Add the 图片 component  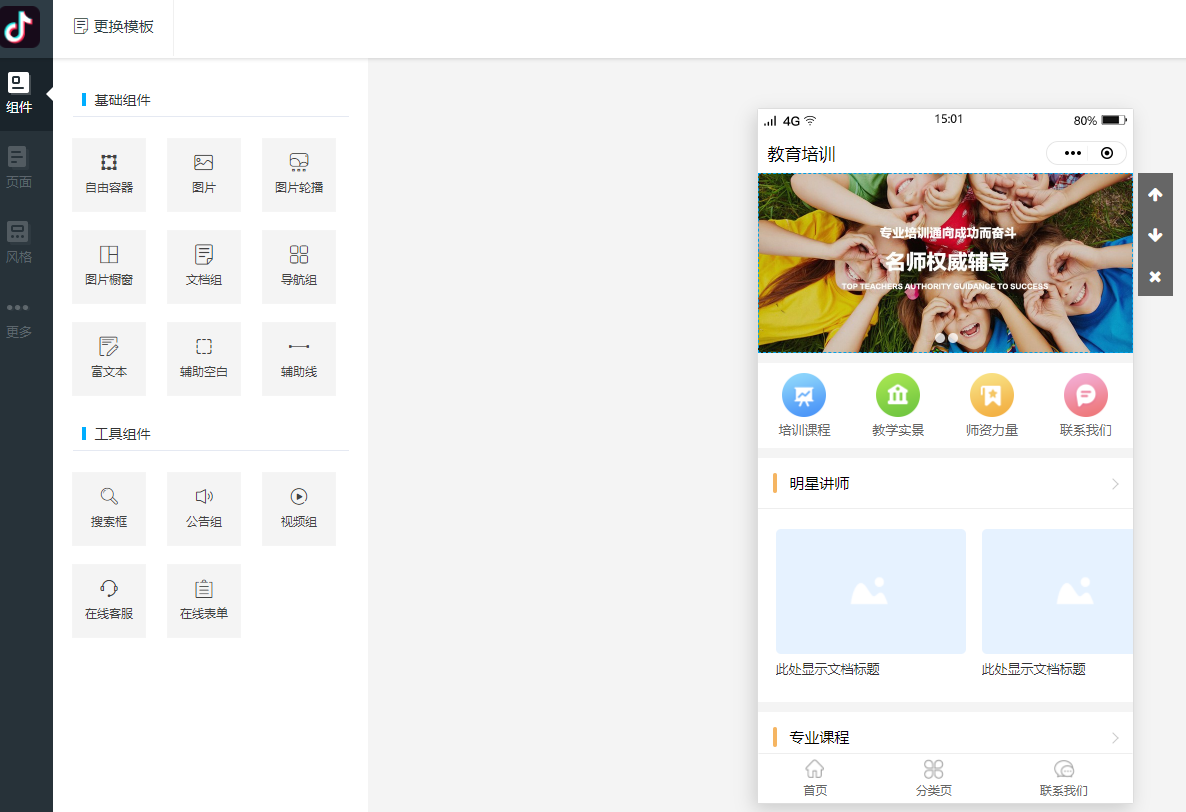204,175
